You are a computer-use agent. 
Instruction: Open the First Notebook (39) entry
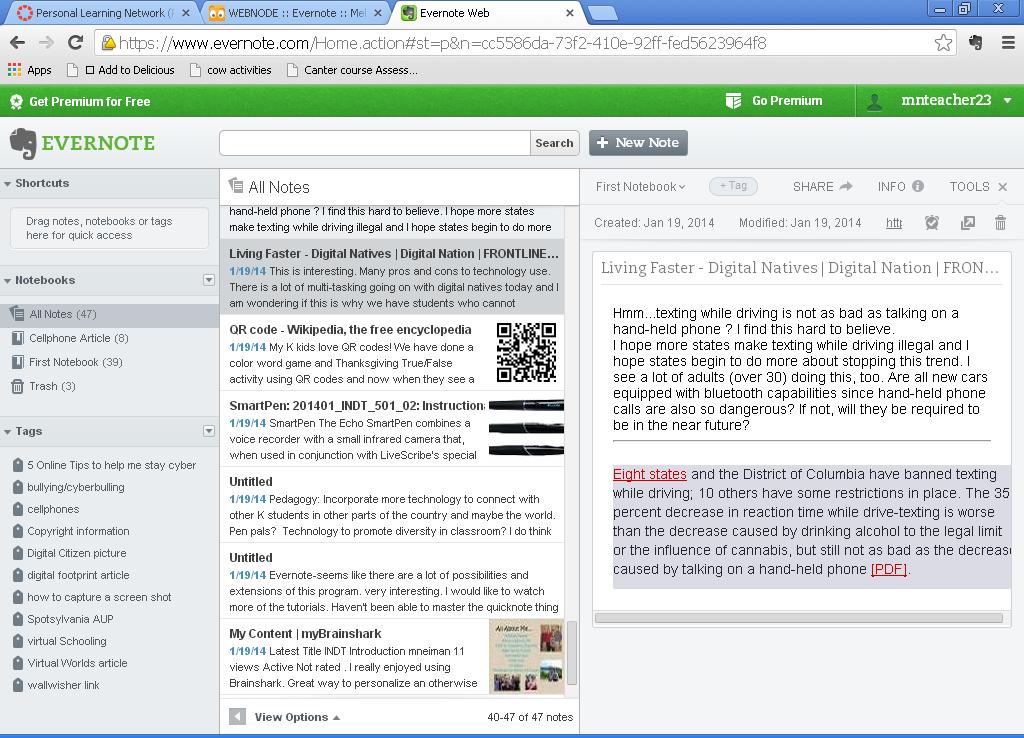(76, 362)
